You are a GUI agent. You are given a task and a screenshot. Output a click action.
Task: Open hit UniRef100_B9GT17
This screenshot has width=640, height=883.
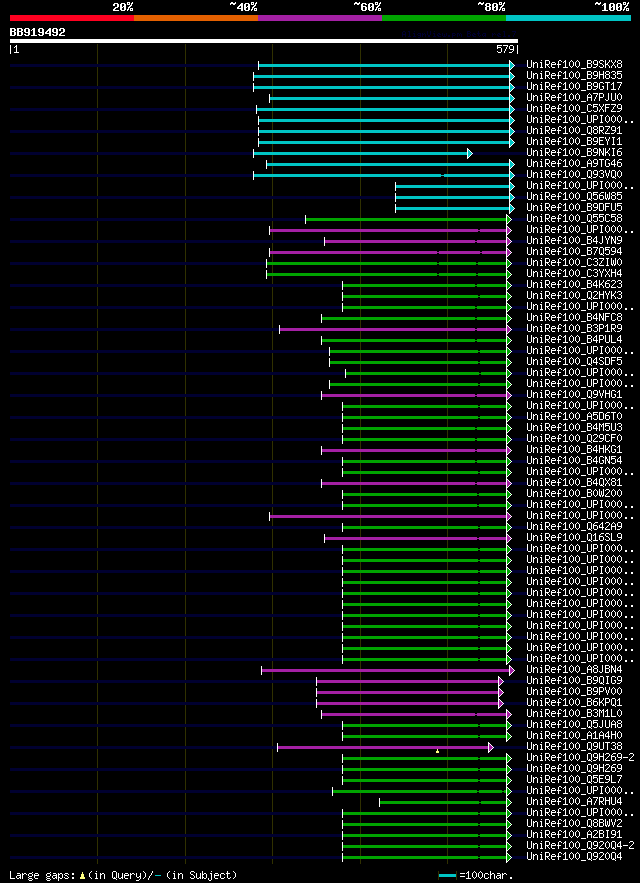(574, 87)
